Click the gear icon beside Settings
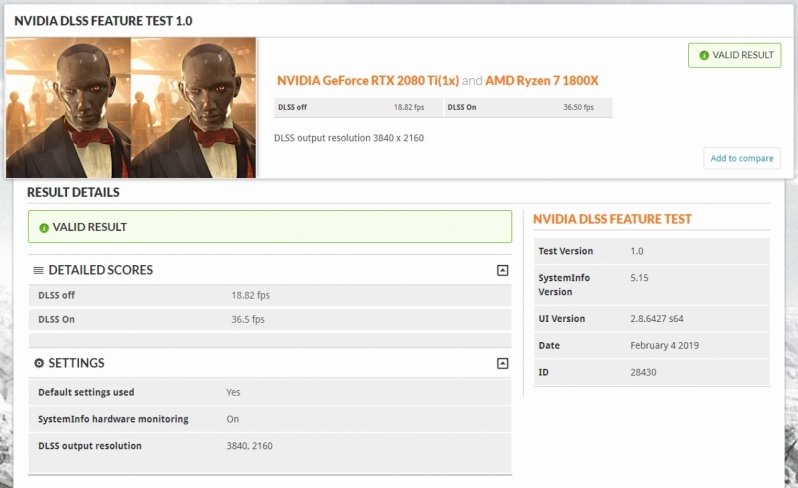The width and height of the screenshot is (798, 488). tap(39, 363)
